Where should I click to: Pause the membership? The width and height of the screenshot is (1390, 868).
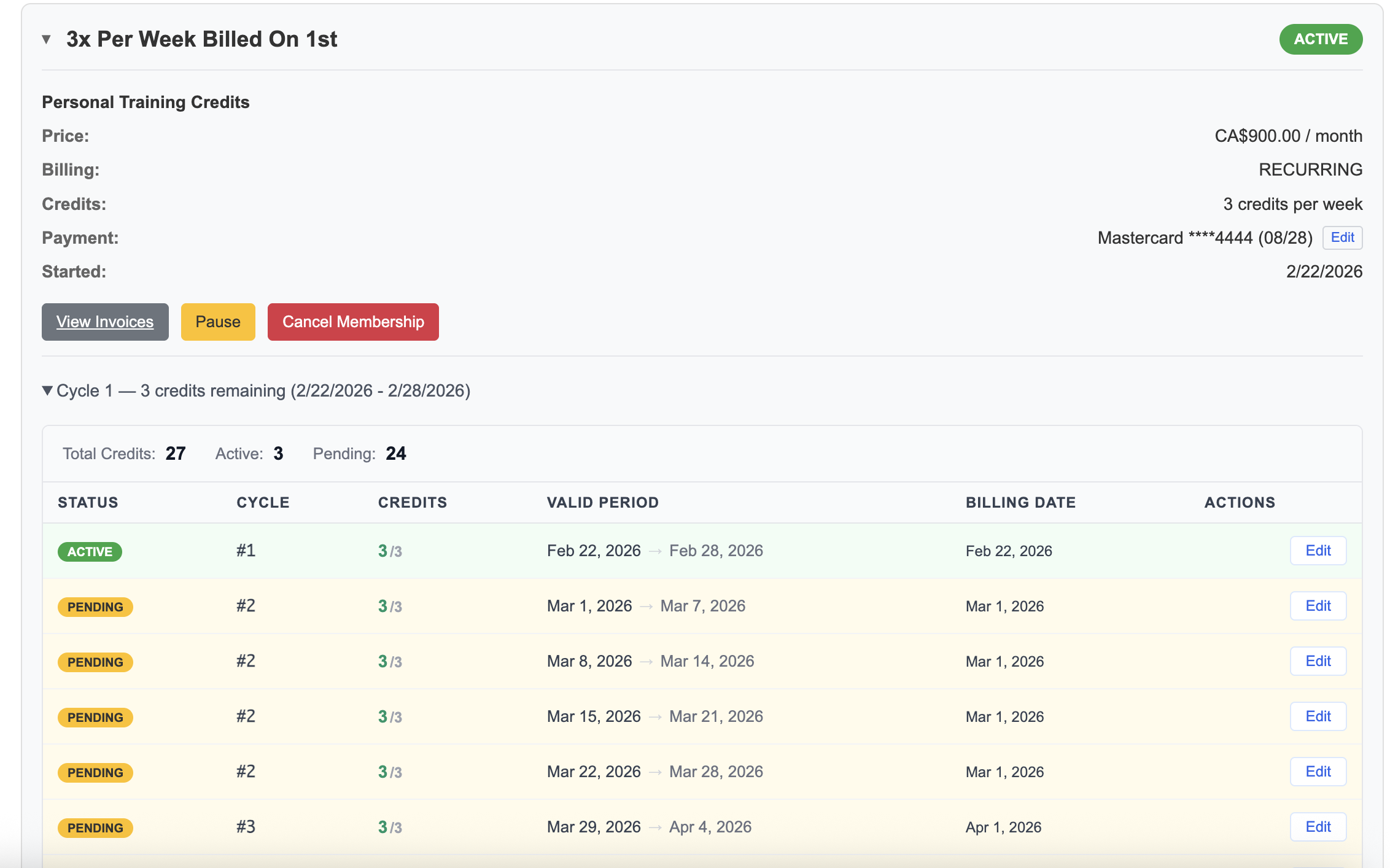[218, 322]
